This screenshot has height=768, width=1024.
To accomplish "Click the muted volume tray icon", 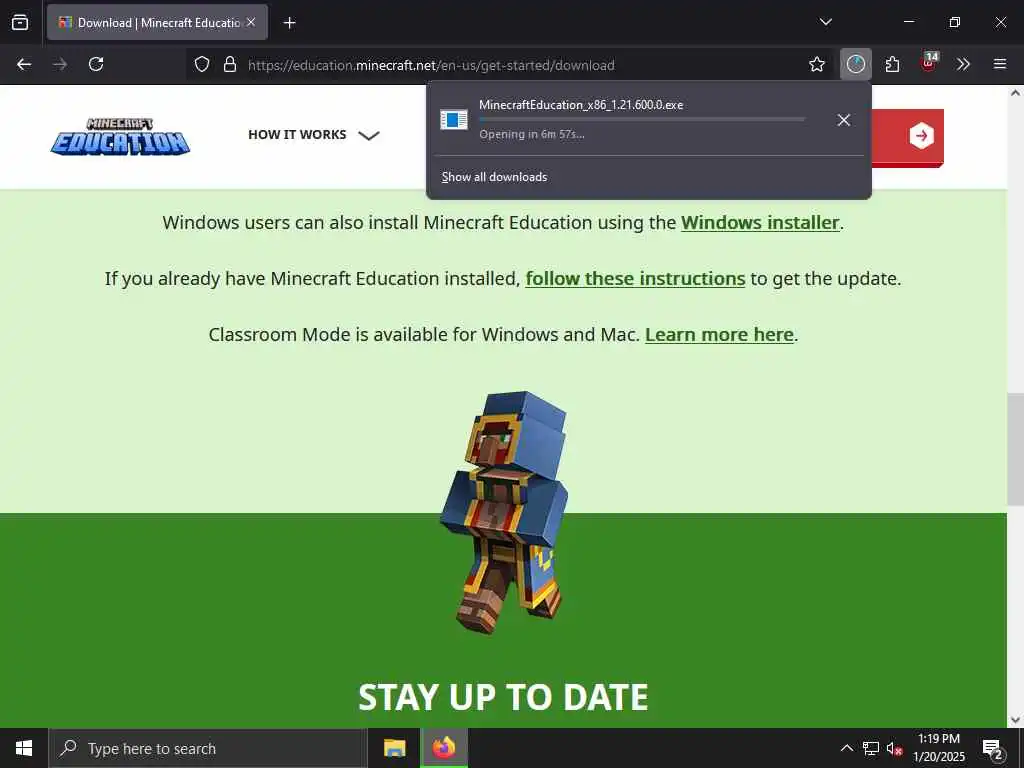I will [894, 749].
